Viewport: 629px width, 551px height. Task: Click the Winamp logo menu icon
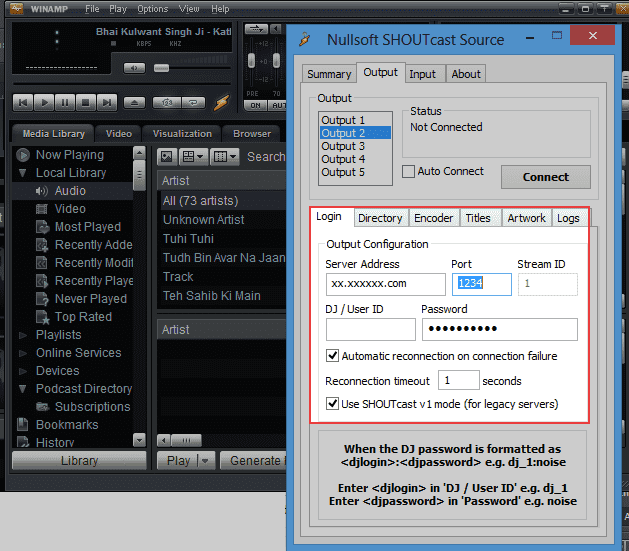(x=16, y=8)
